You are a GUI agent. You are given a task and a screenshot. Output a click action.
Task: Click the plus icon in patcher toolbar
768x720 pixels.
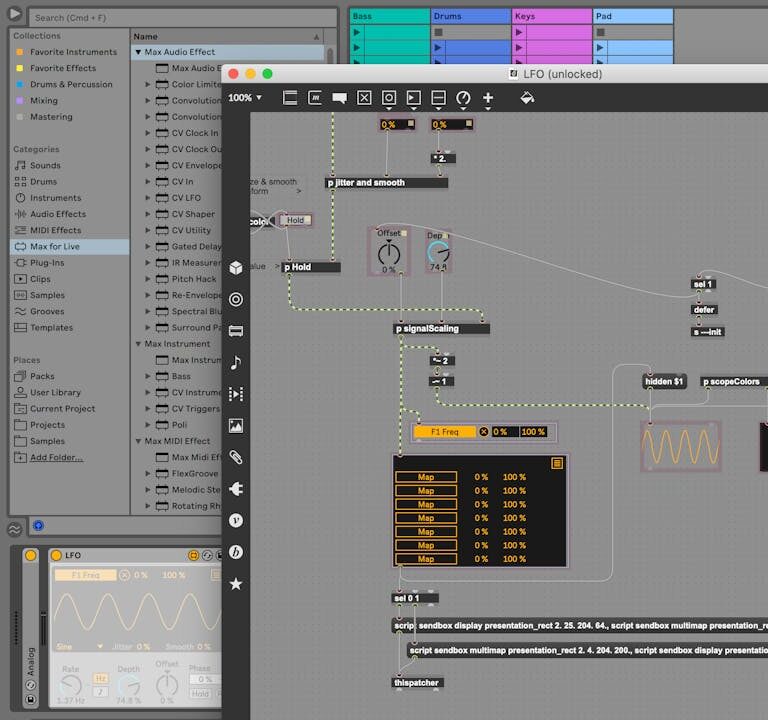tap(488, 98)
